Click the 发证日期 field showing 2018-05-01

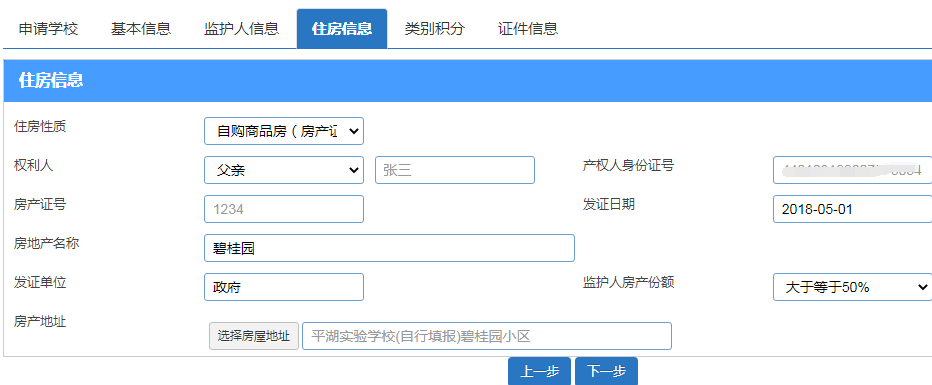[x=852, y=209]
